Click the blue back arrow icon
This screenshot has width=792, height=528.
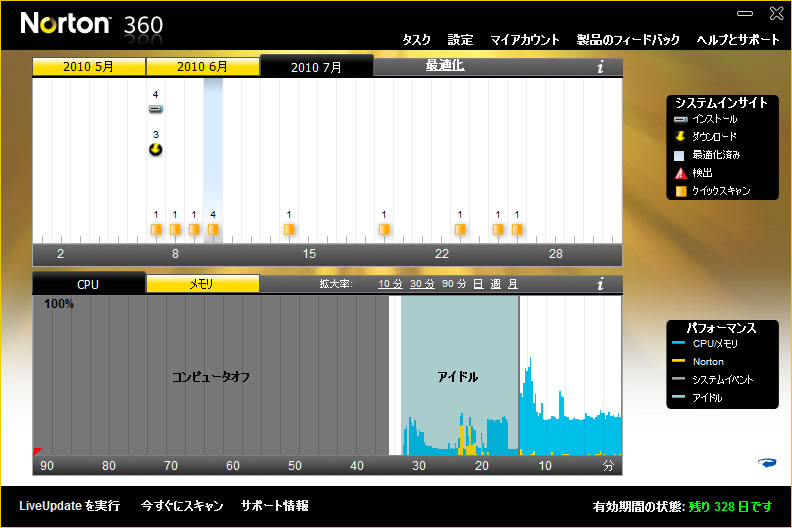coord(768,462)
